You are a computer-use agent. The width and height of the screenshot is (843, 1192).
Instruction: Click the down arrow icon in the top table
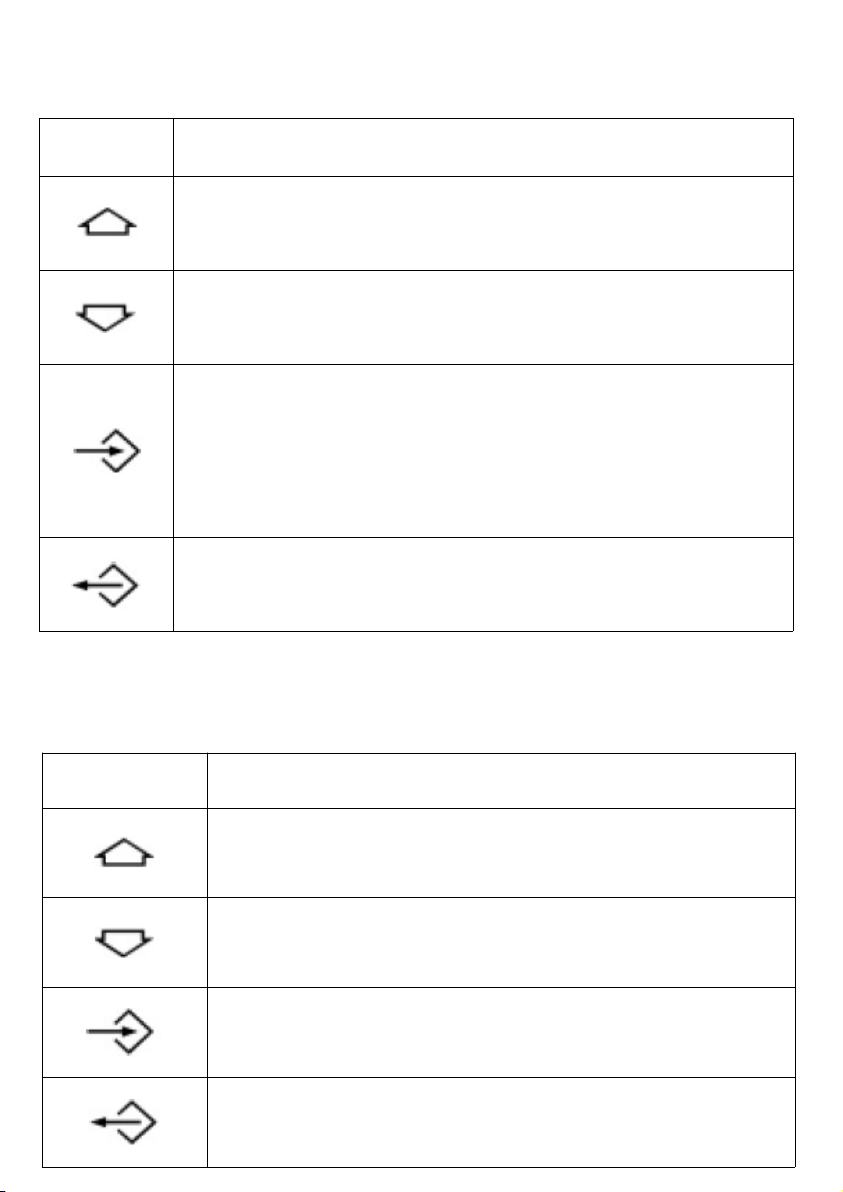[x=105, y=317]
